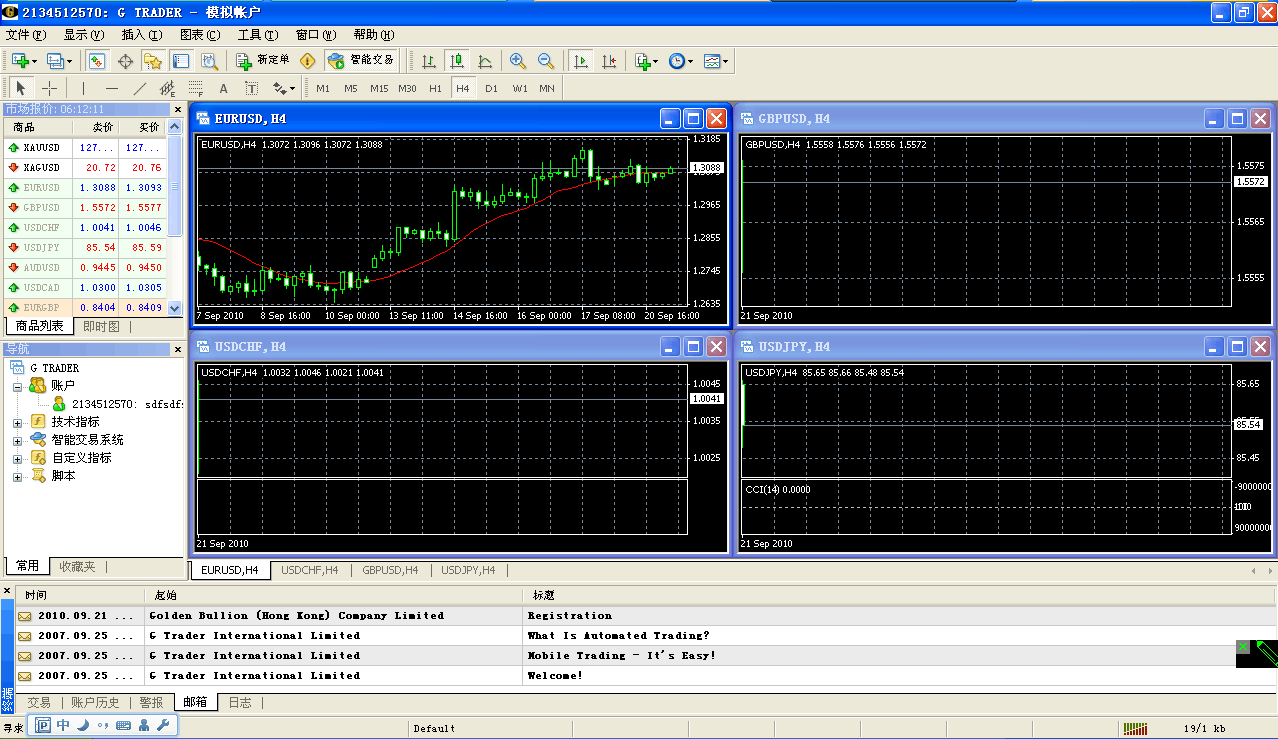
Task: Expand the 脚本 tree node
Action: point(17,477)
